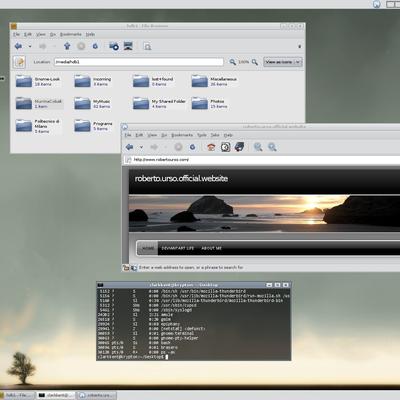Viewport: 400px width, 400px height.
Task: Open back history dropdown in web browser
Action: point(141,147)
